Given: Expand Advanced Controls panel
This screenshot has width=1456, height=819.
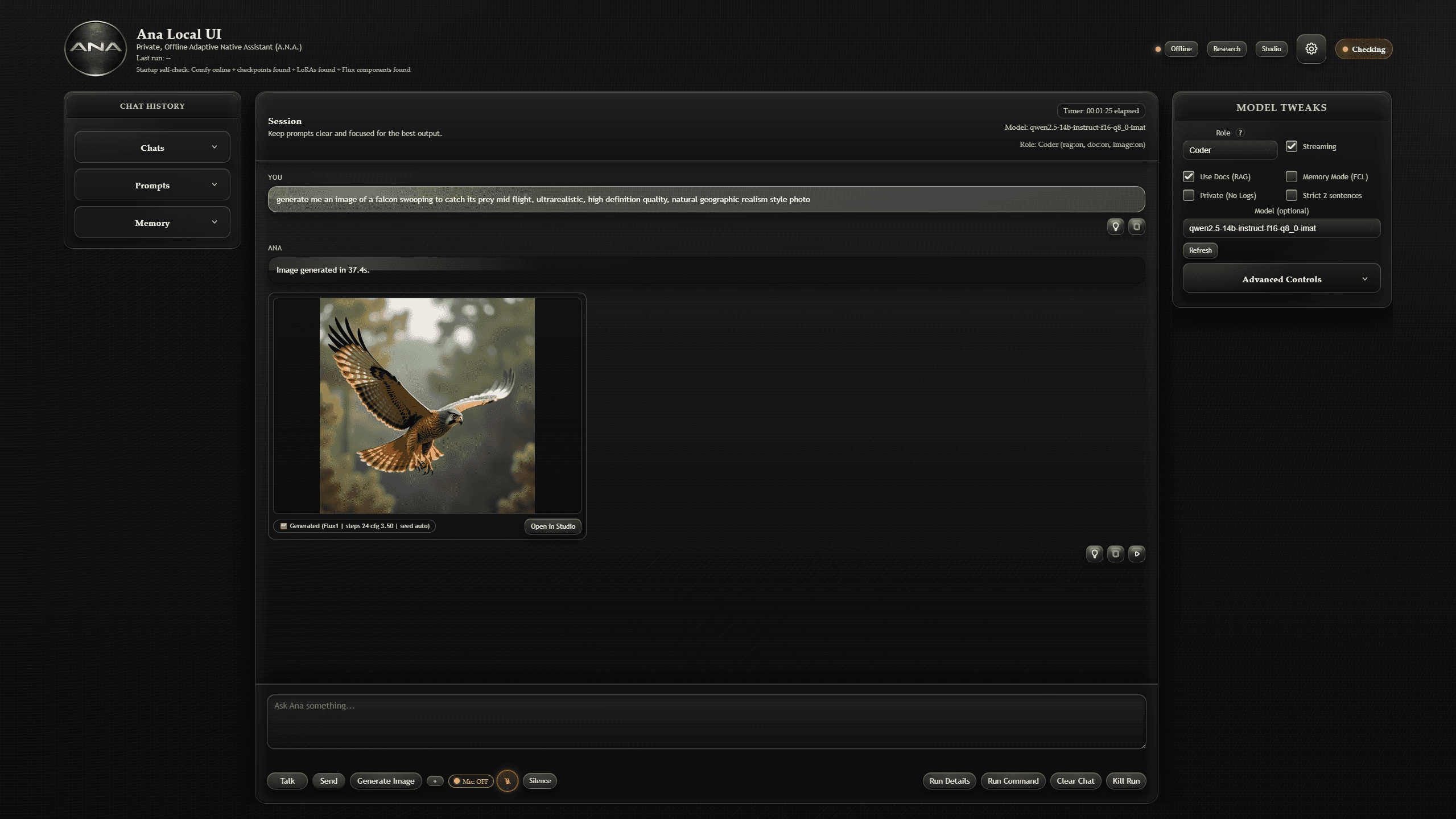Looking at the screenshot, I should [1281, 279].
